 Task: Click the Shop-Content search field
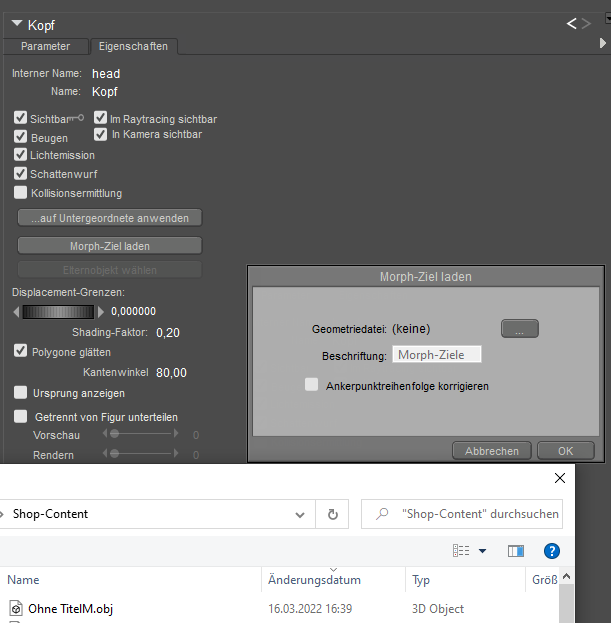[462, 514]
